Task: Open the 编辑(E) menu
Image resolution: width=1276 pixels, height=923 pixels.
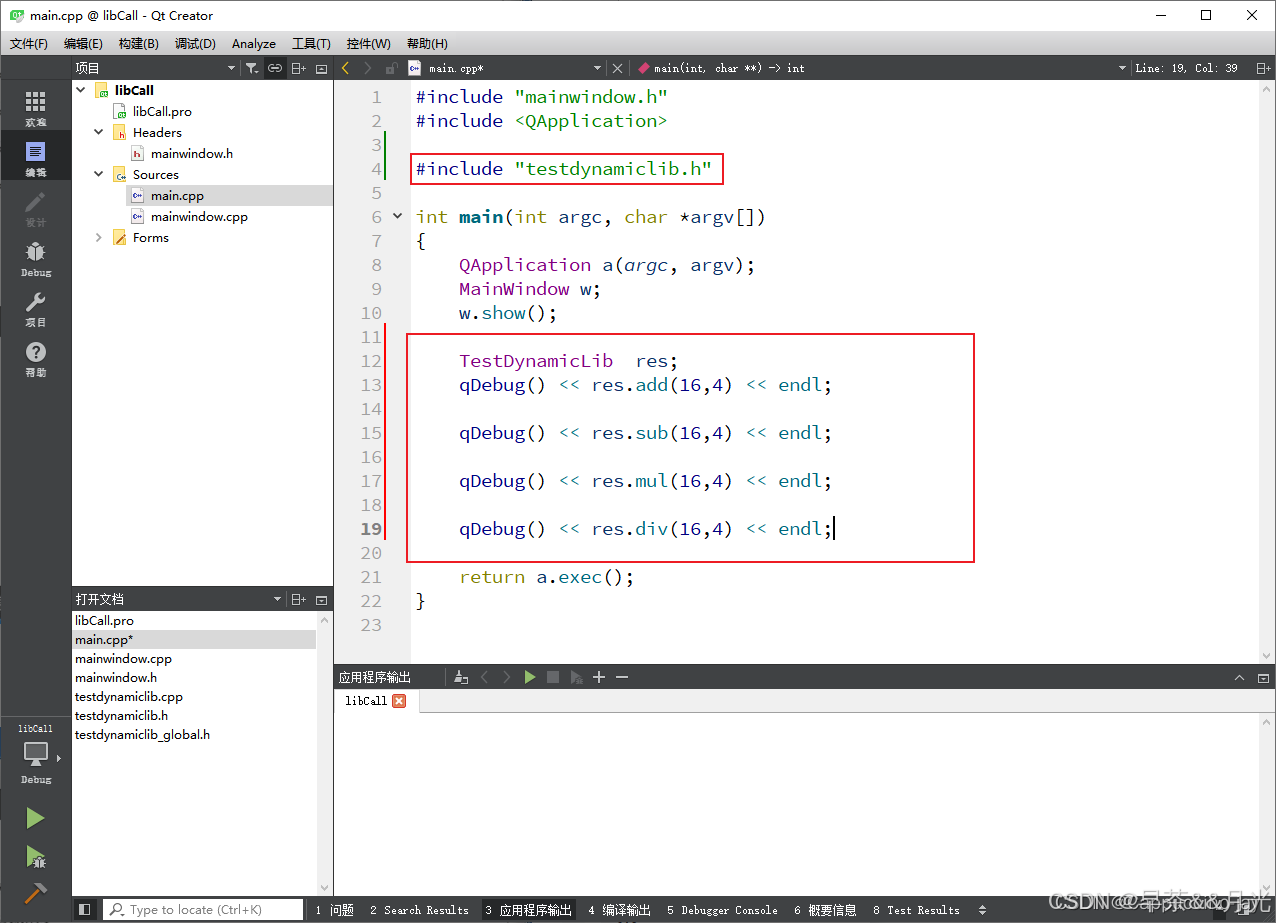Action: pyautogui.click(x=83, y=43)
